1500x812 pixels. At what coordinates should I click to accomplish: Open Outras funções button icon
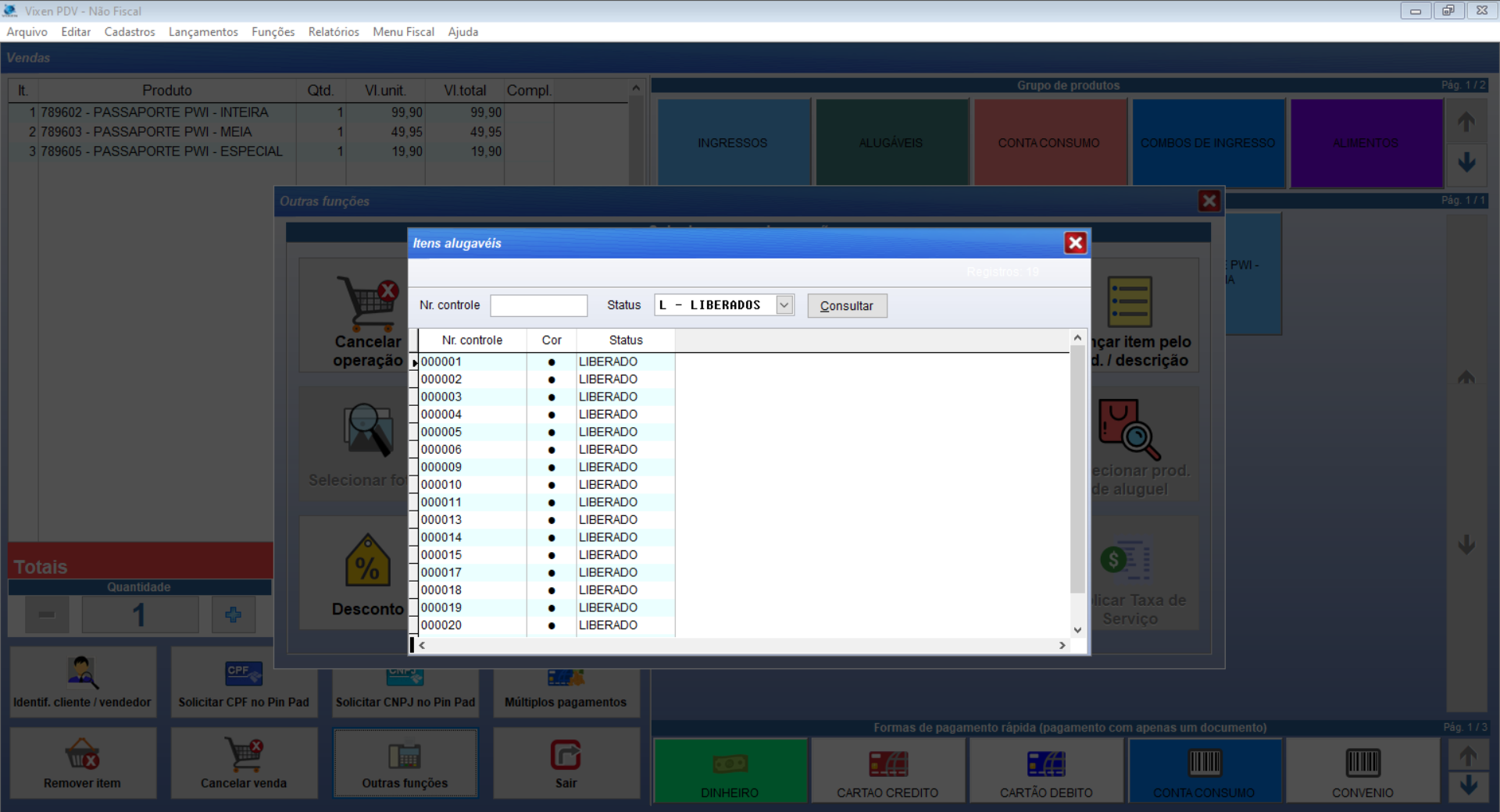tap(405, 756)
